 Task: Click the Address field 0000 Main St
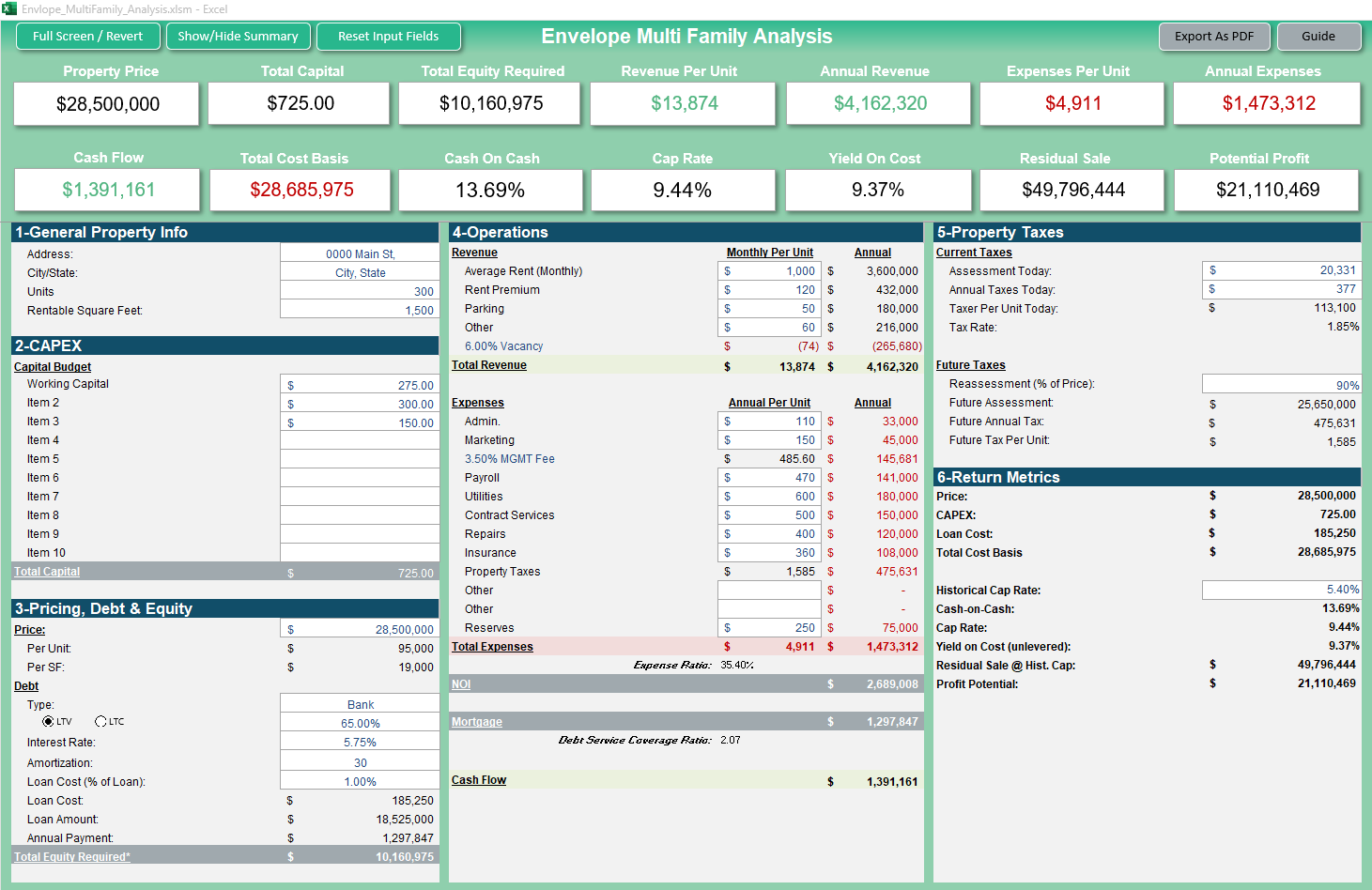[x=360, y=253]
